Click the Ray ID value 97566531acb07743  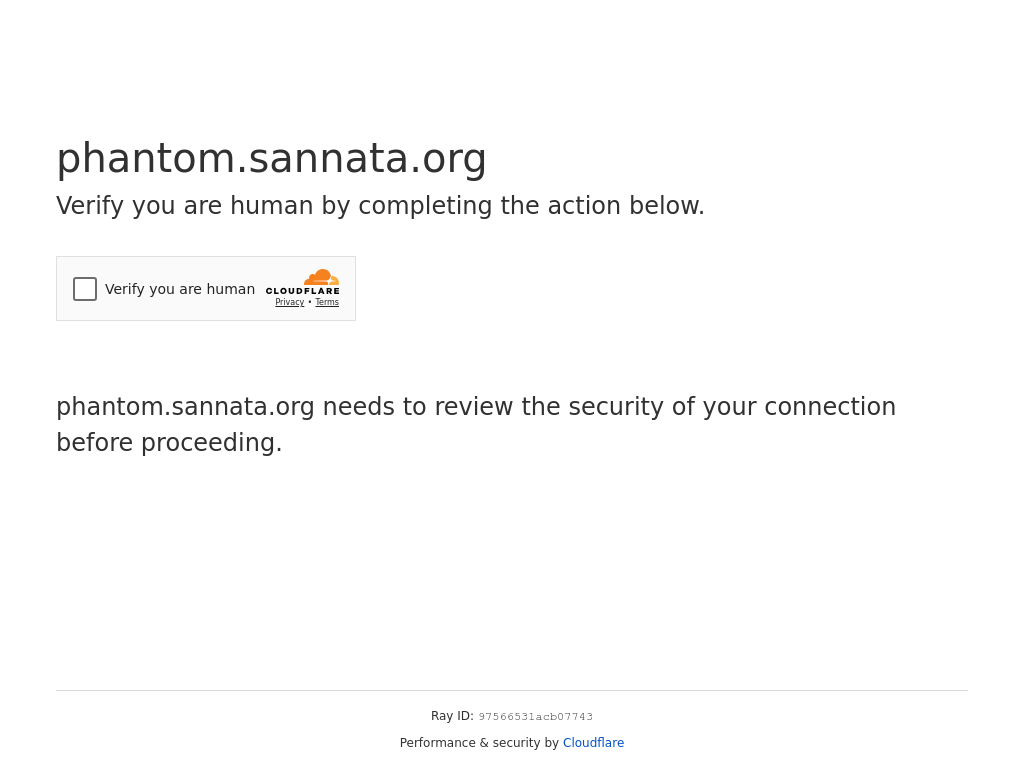pos(536,717)
